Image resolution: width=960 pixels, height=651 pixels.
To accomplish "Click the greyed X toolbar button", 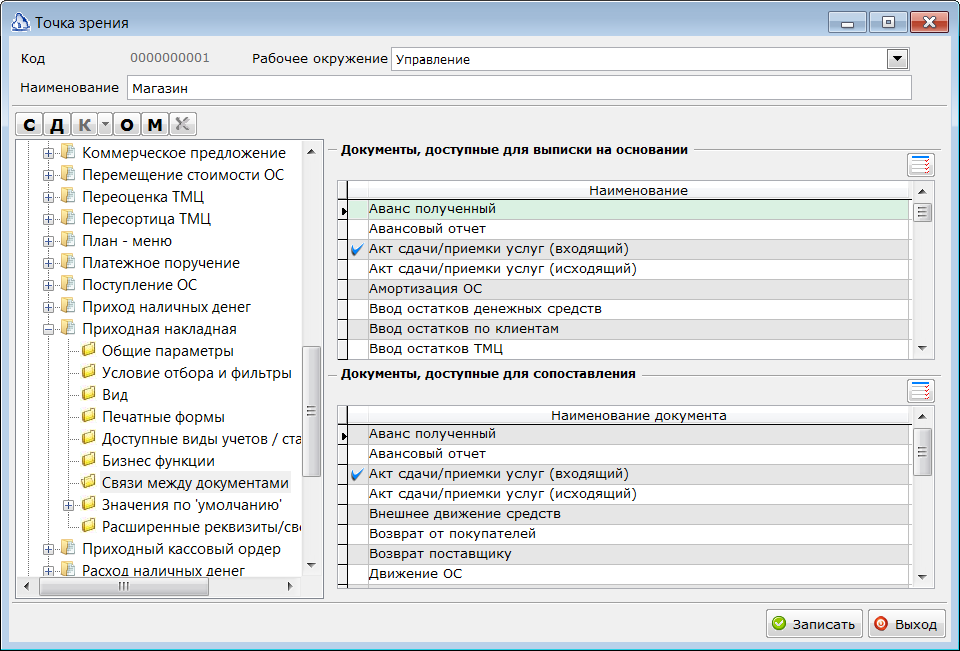I will click(182, 124).
